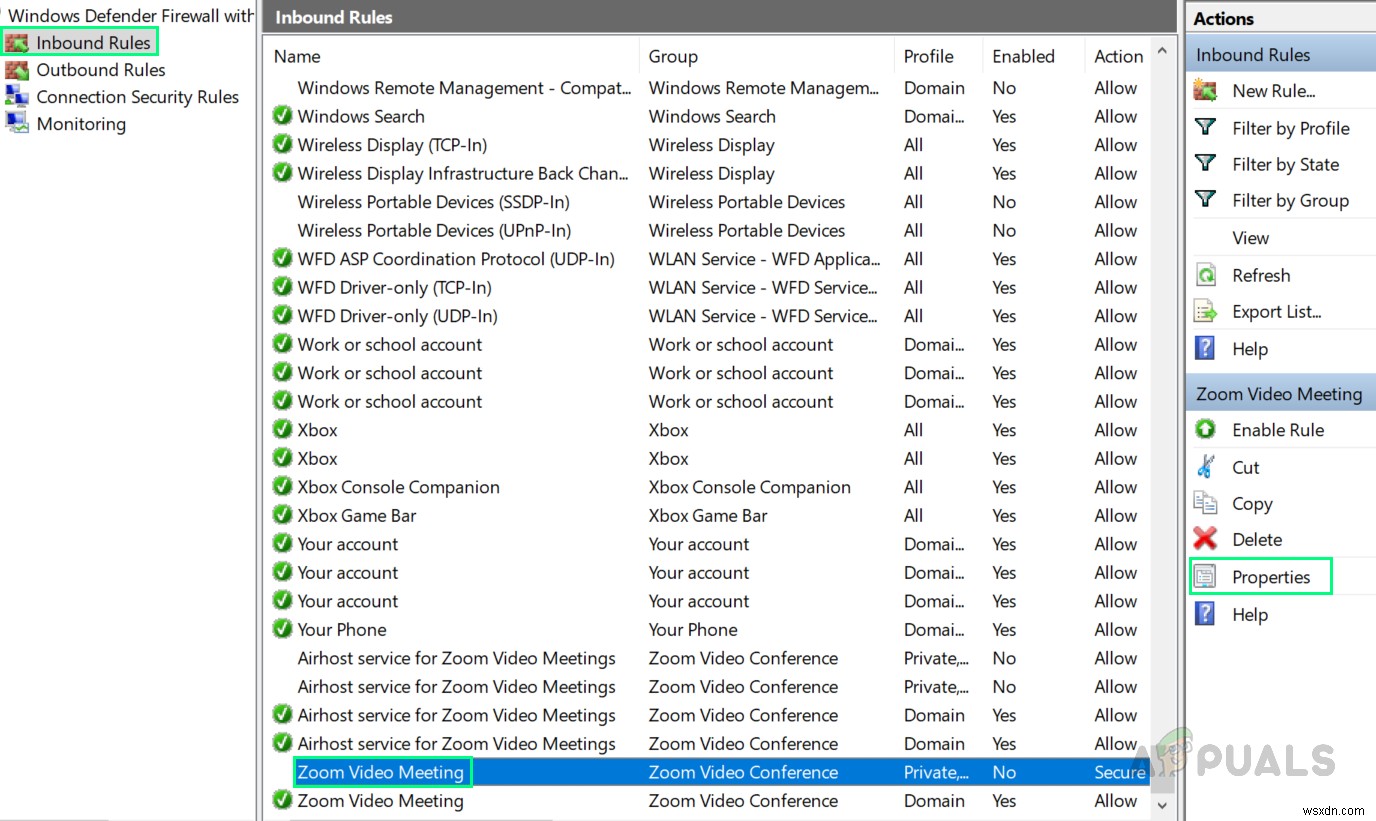Click the Monitoring icon in the tree
Screen dimensions: 1376x821
17,124
